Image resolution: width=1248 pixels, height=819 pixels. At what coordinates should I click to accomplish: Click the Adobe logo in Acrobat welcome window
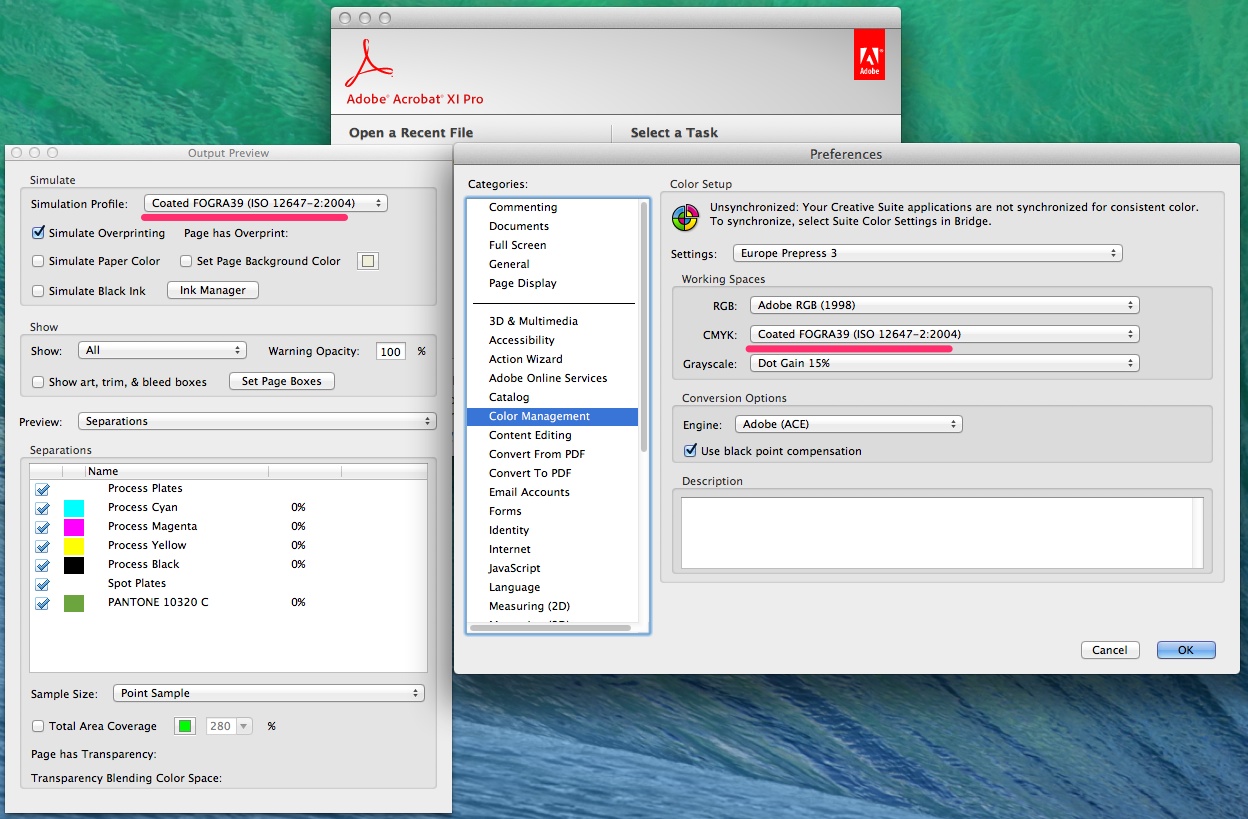[869, 54]
